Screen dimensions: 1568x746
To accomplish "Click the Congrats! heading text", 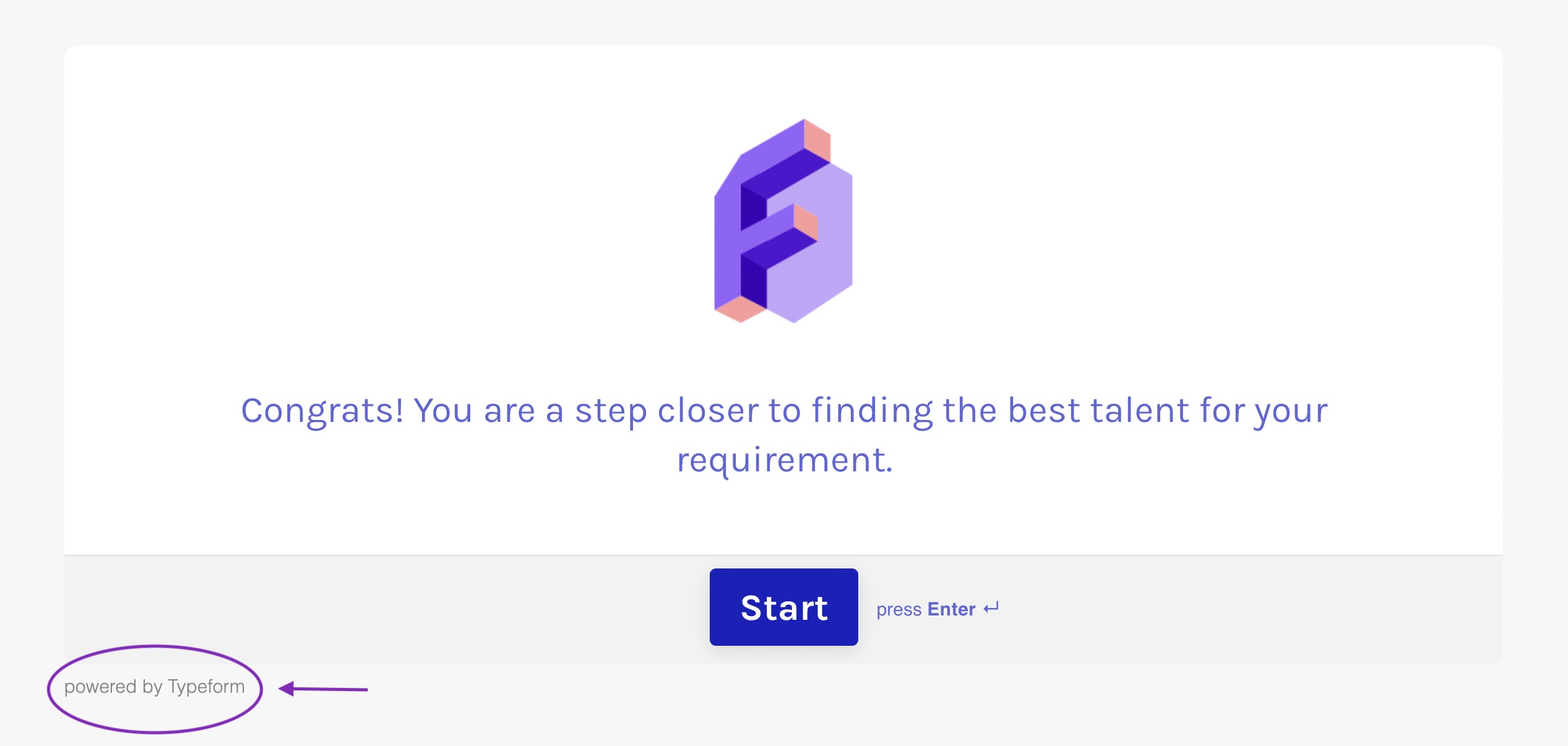I will [x=322, y=411].
